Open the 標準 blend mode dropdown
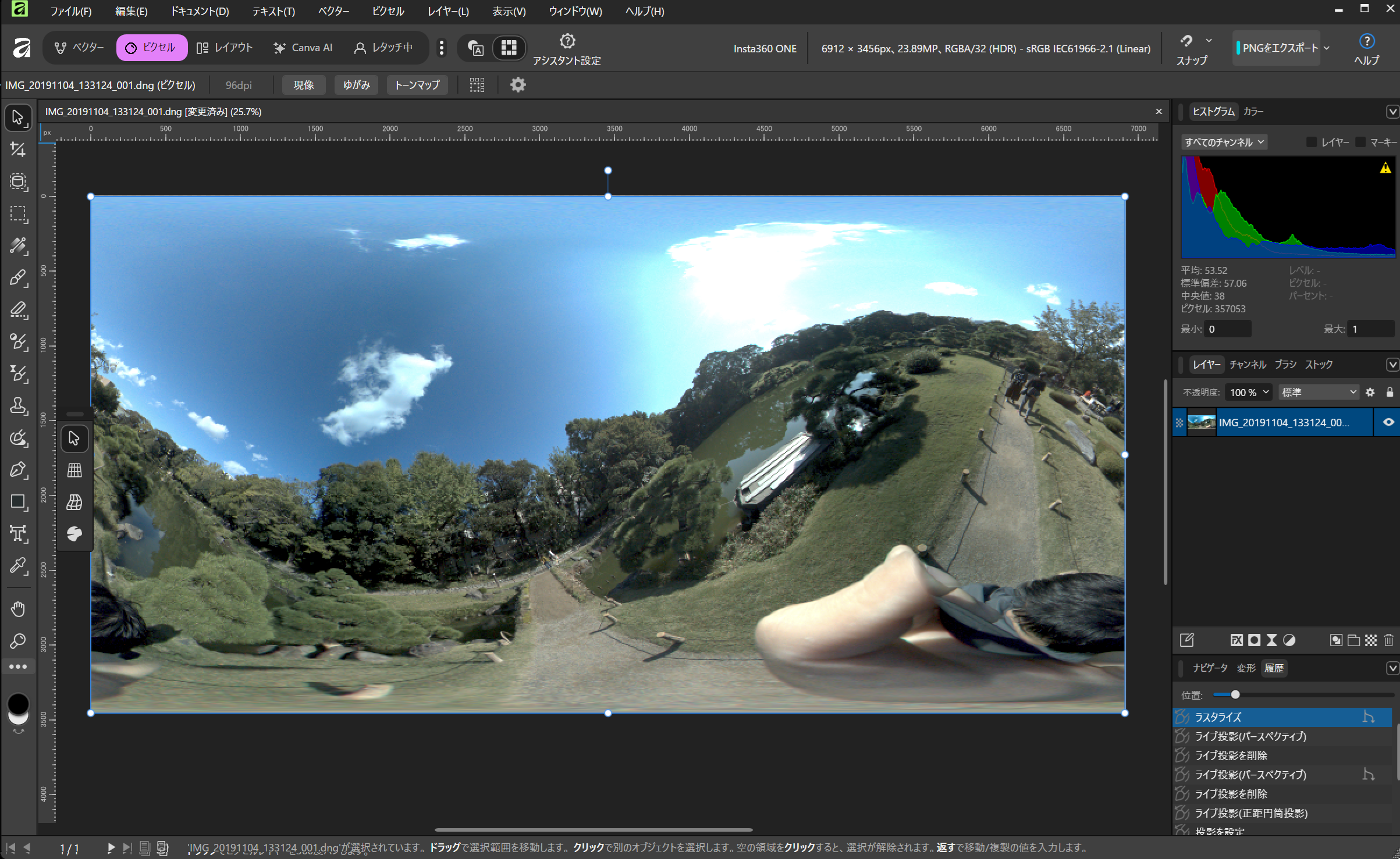 coord(1319,393)
